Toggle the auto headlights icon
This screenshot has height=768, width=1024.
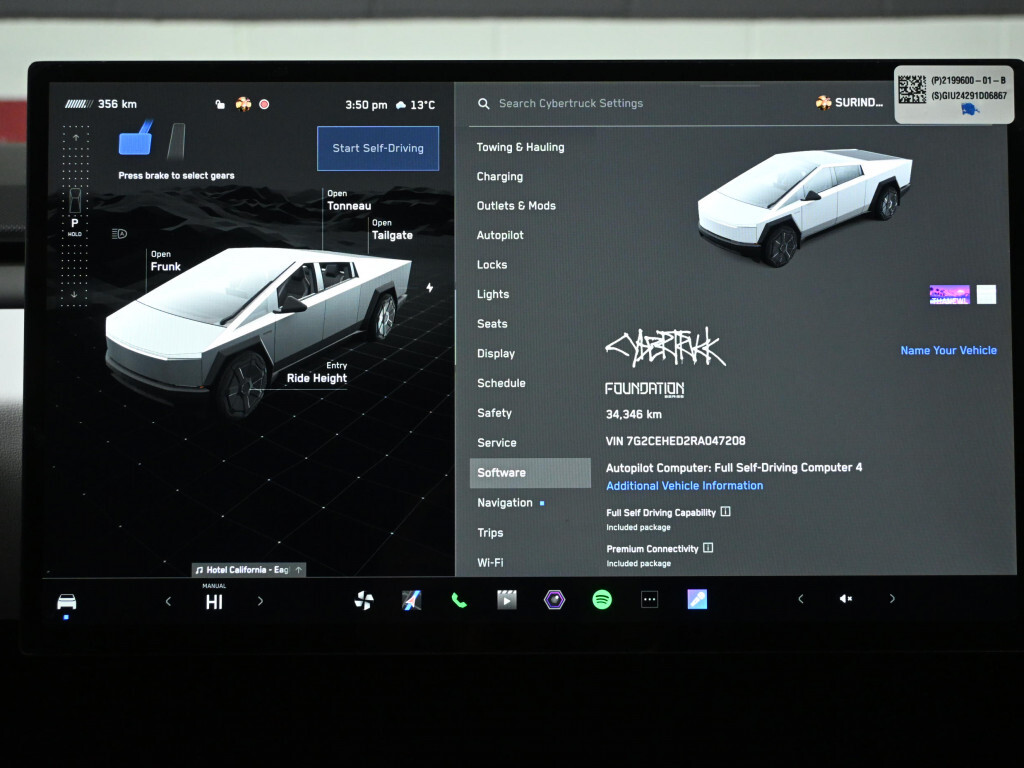pos(120,234)
